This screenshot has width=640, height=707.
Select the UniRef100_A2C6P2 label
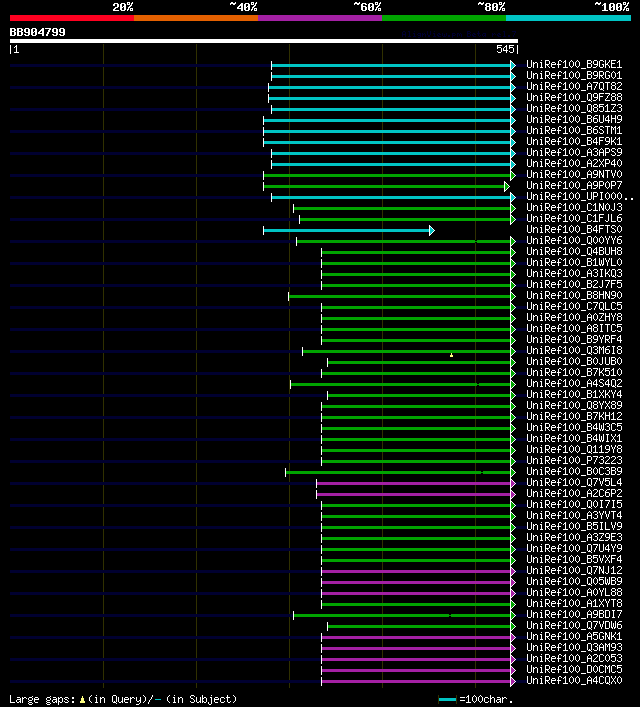point(574,493)
